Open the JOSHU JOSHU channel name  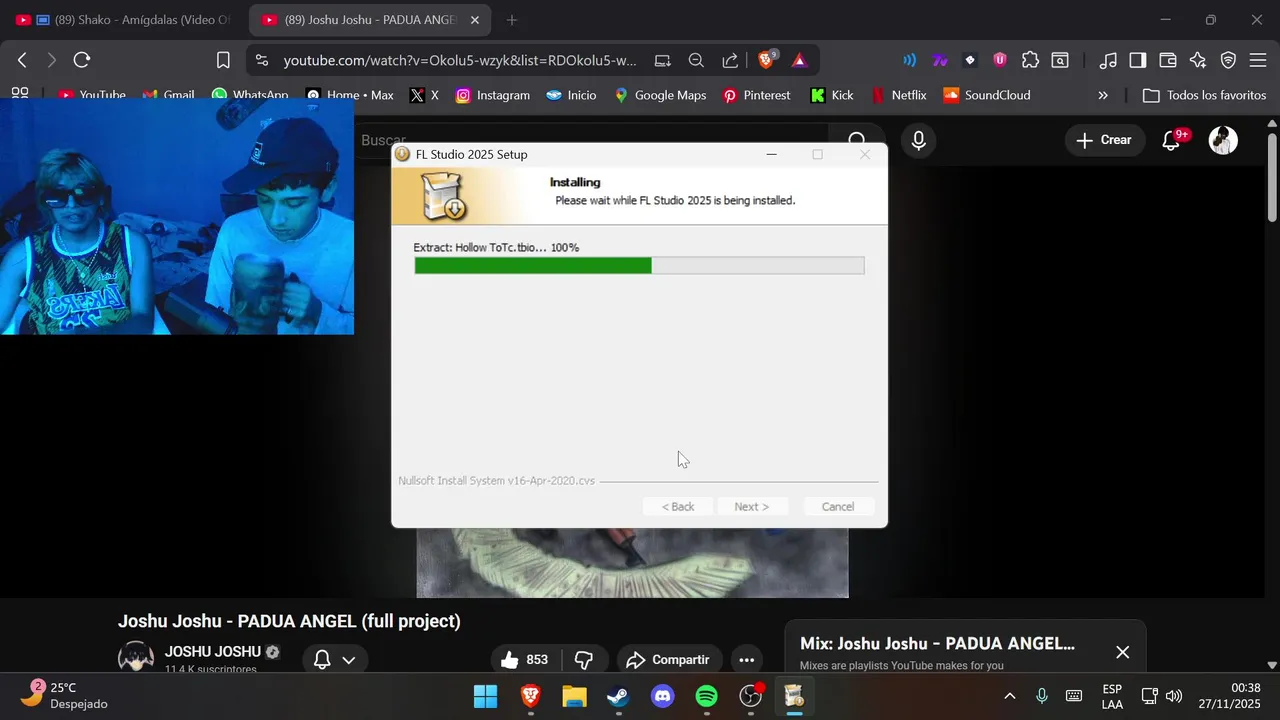click(213, 652)
